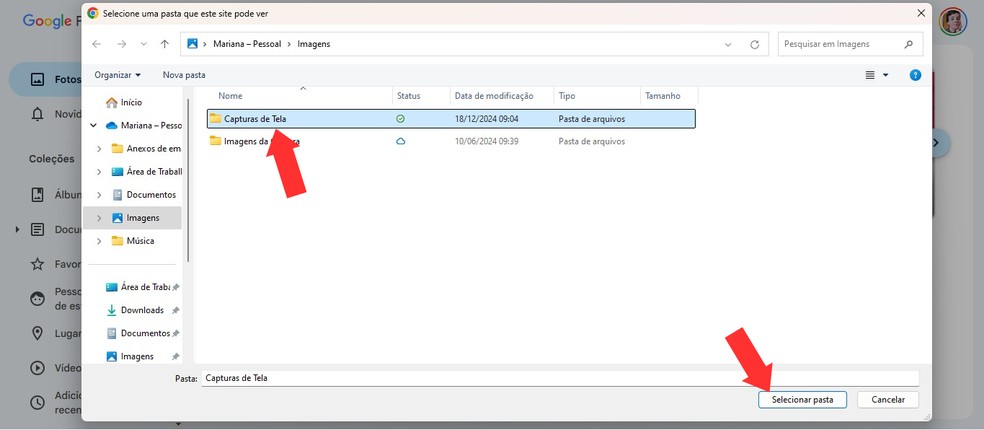
Task: Click the cloud-only status icon
Action: coord(400,142)
